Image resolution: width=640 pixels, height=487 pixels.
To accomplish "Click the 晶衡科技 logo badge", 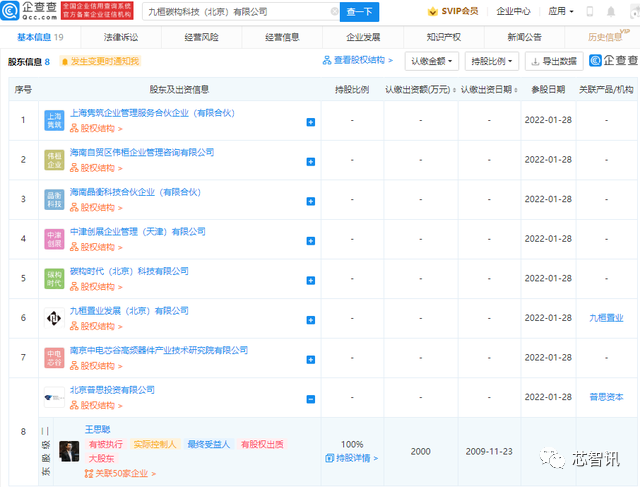I will [x=54, y=200].
